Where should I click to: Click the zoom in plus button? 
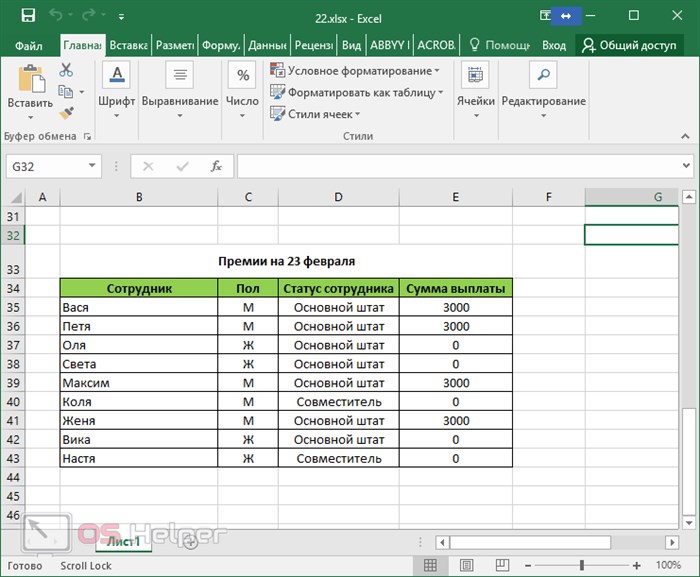click(x=637, y=565)
